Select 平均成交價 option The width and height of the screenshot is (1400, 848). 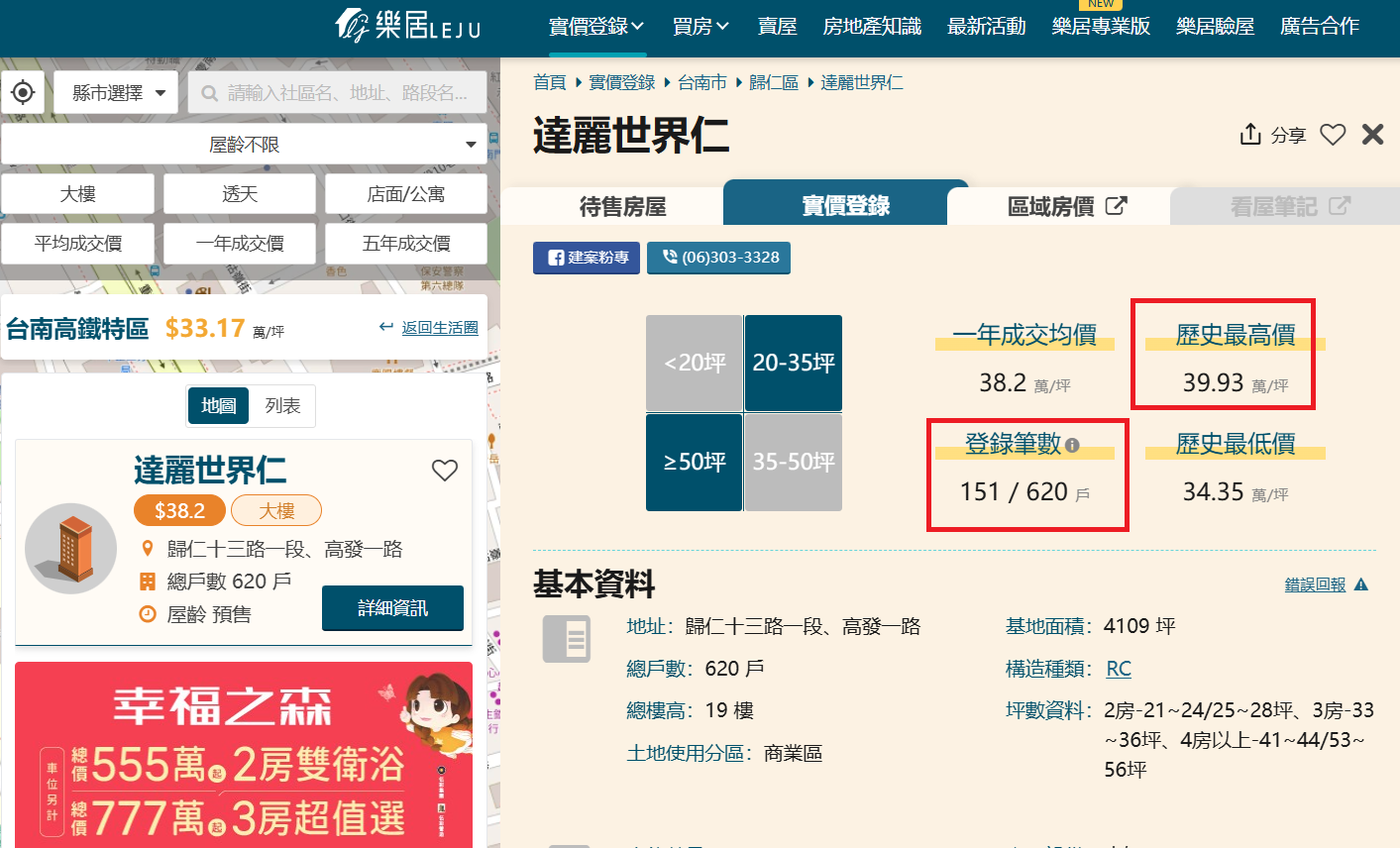[78, 243]
